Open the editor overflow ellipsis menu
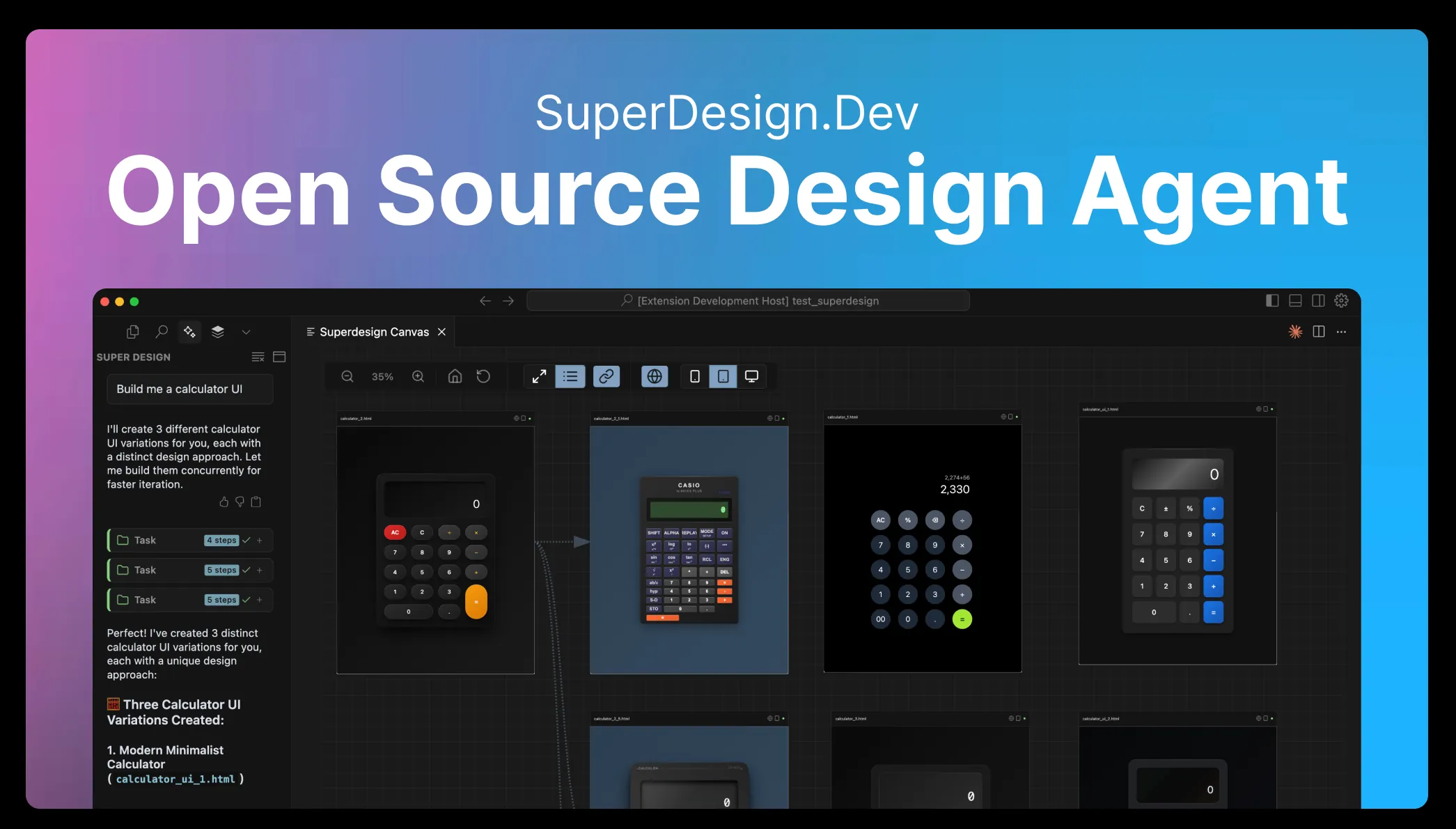 tap(1342, 332)
